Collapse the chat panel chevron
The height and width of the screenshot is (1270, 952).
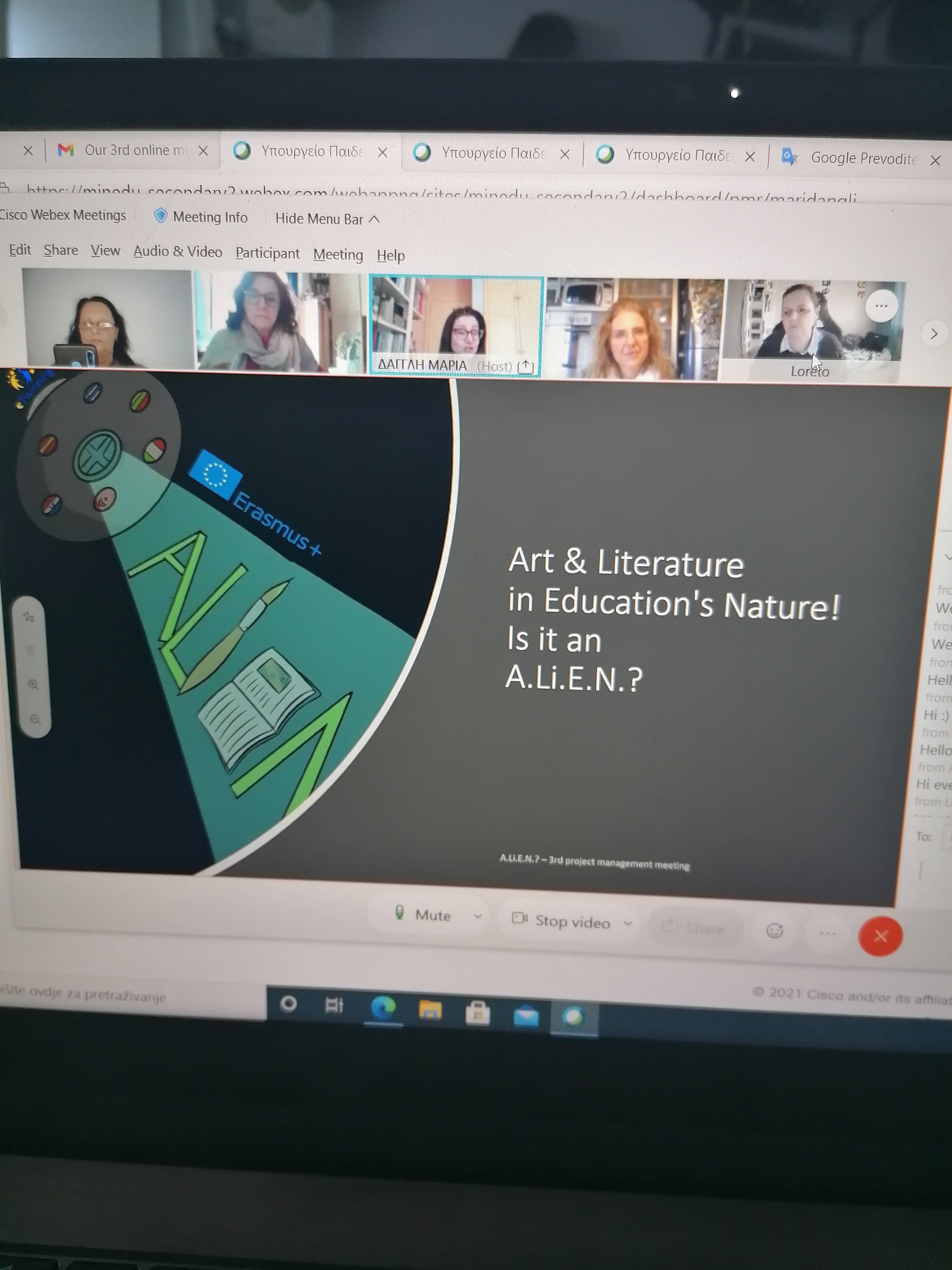(948, 556)
